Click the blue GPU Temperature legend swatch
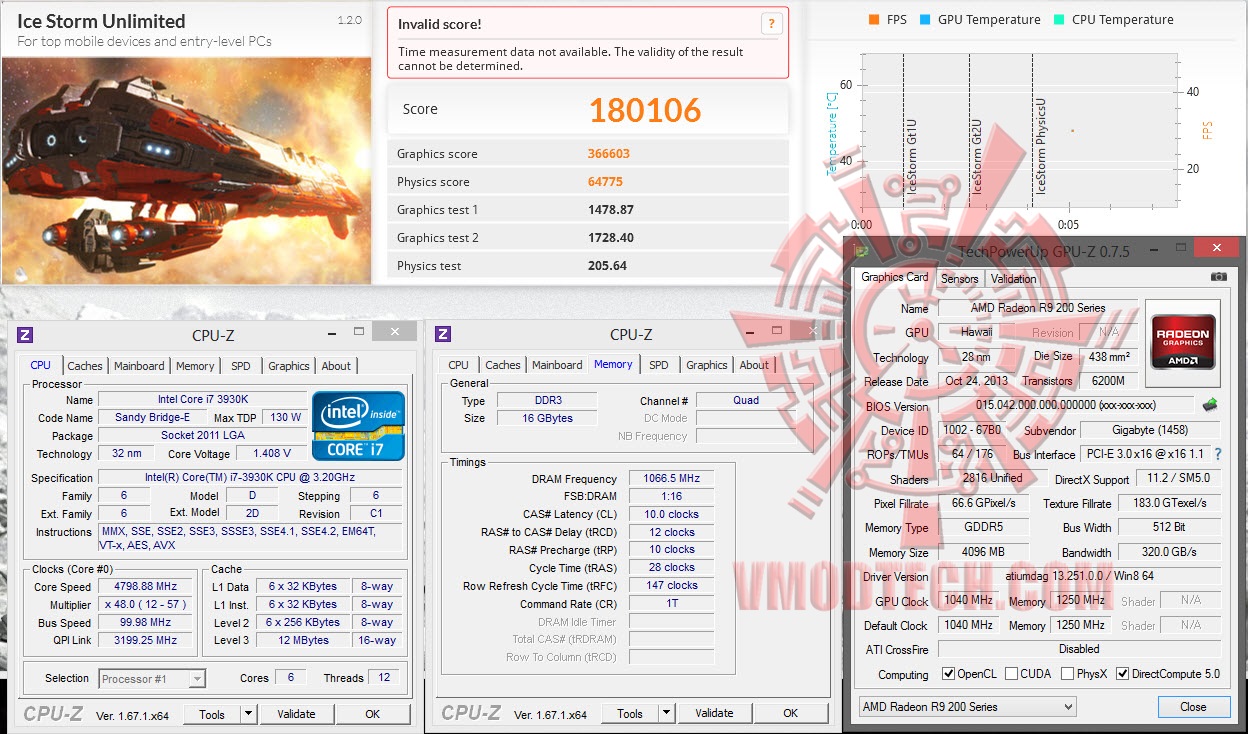This screenshot has width=1248, height=734. coord(925,20)
